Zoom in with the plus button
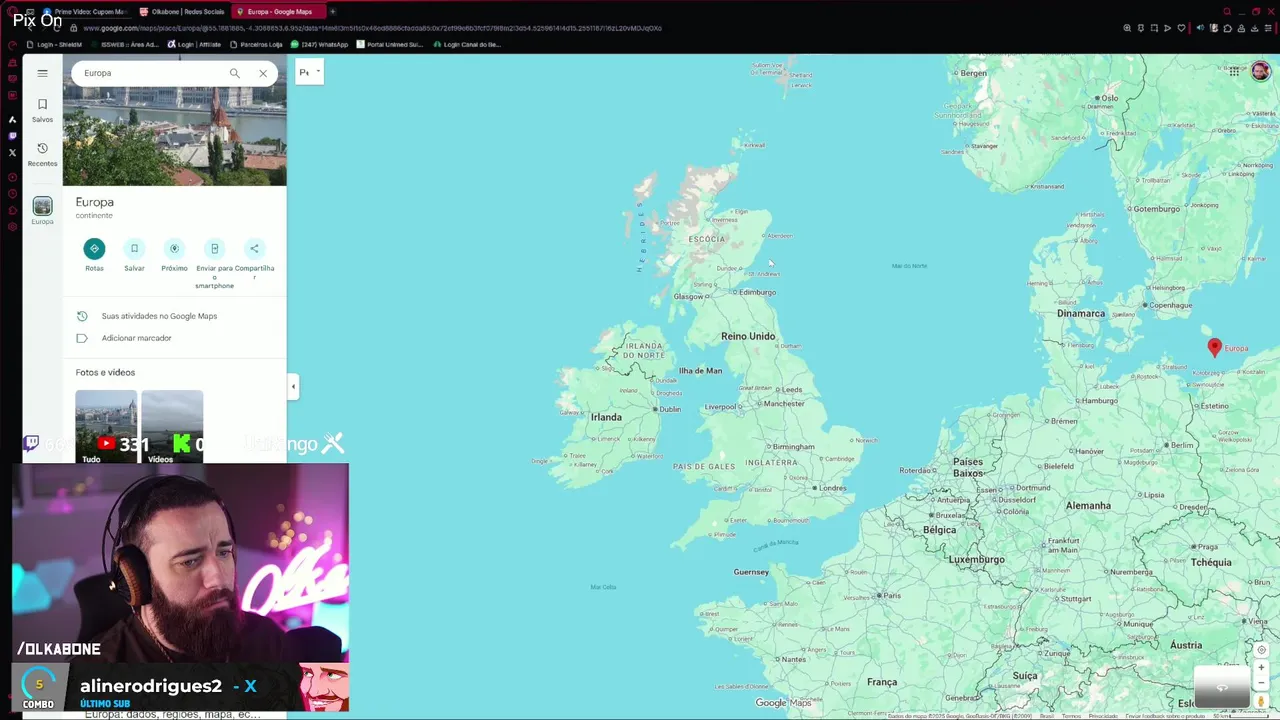Image resolution: width=1280 pixels, height=720 pixels. coord(1261,667)
